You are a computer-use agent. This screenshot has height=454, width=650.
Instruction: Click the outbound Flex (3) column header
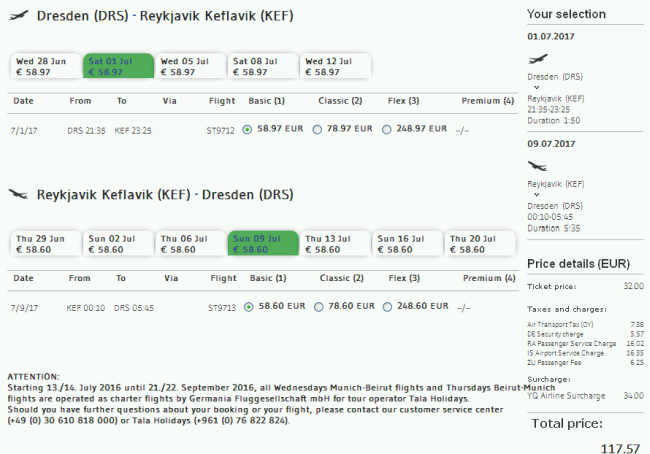pos(403,101)
